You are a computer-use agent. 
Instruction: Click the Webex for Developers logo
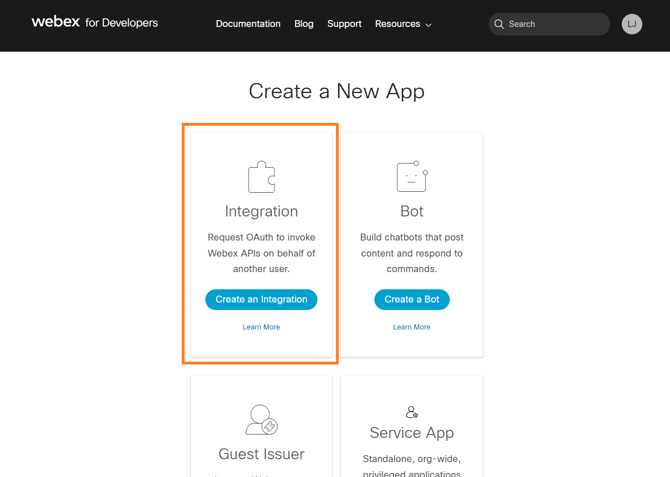point(94,22)
